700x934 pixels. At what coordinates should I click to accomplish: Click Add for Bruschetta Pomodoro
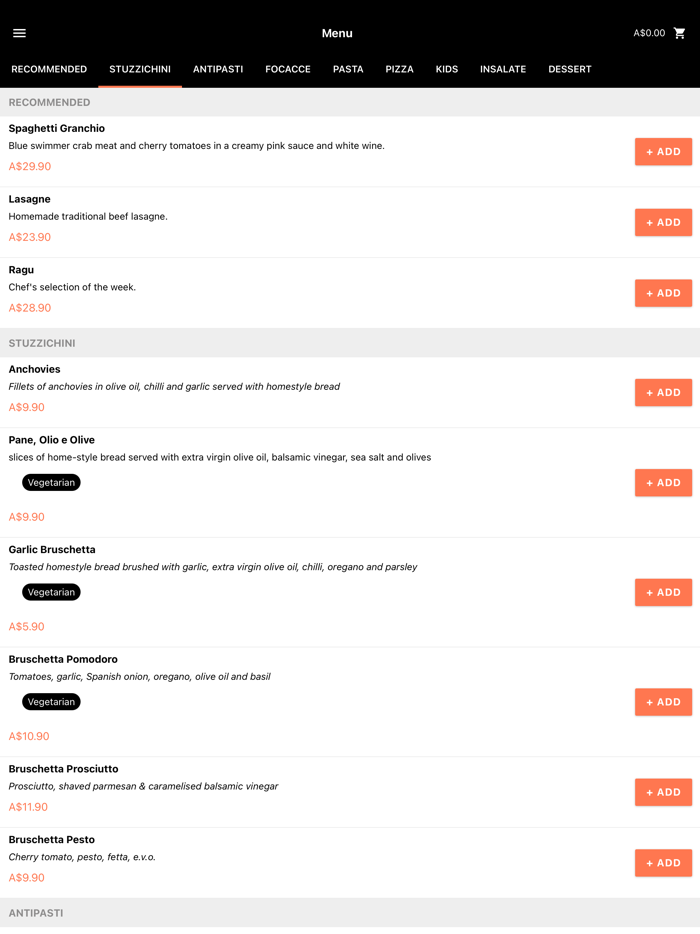663,702
